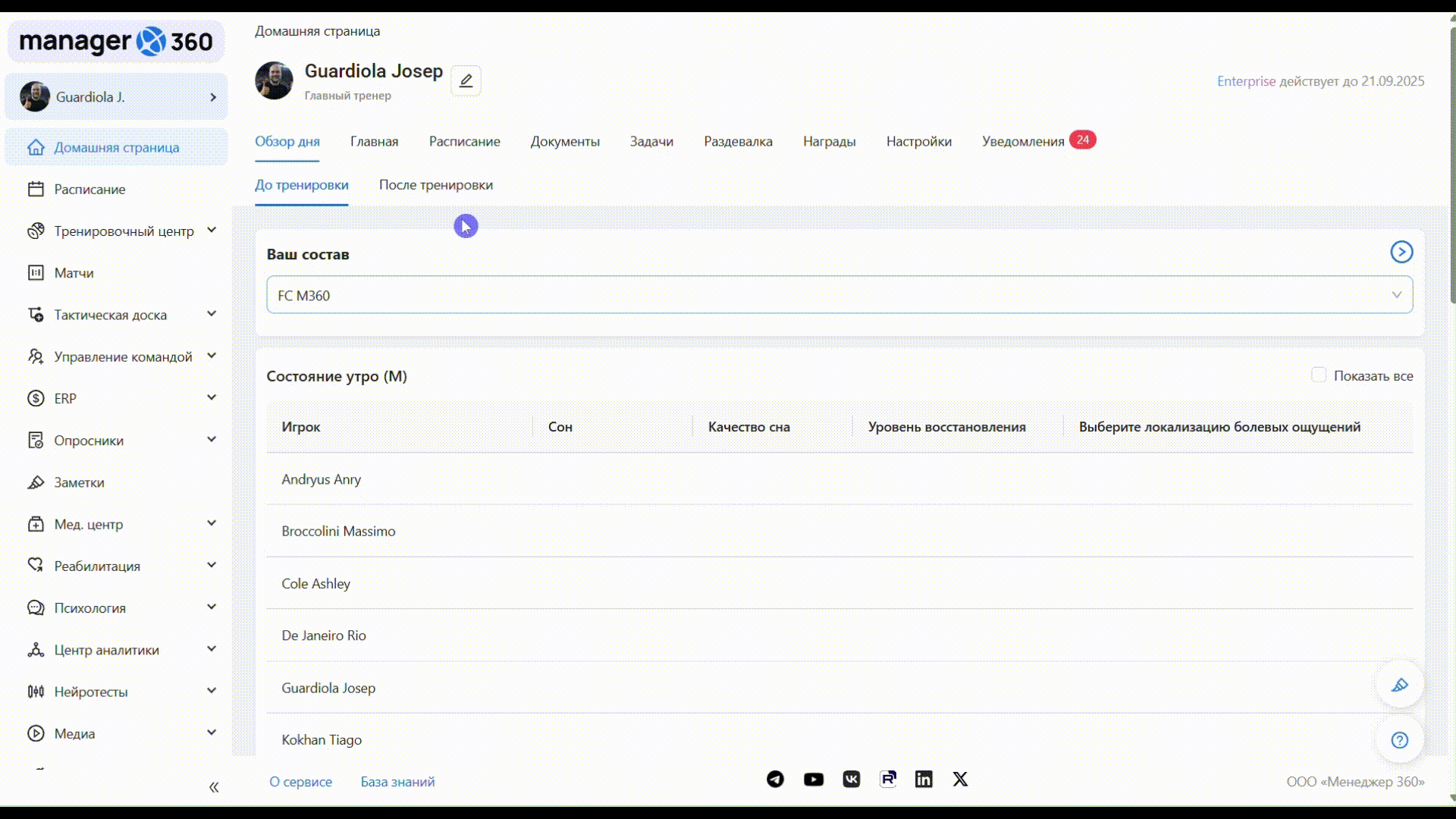Click the floating notes pen icon
Viewport: 1456px width, 819px height.
(1399, 686)
